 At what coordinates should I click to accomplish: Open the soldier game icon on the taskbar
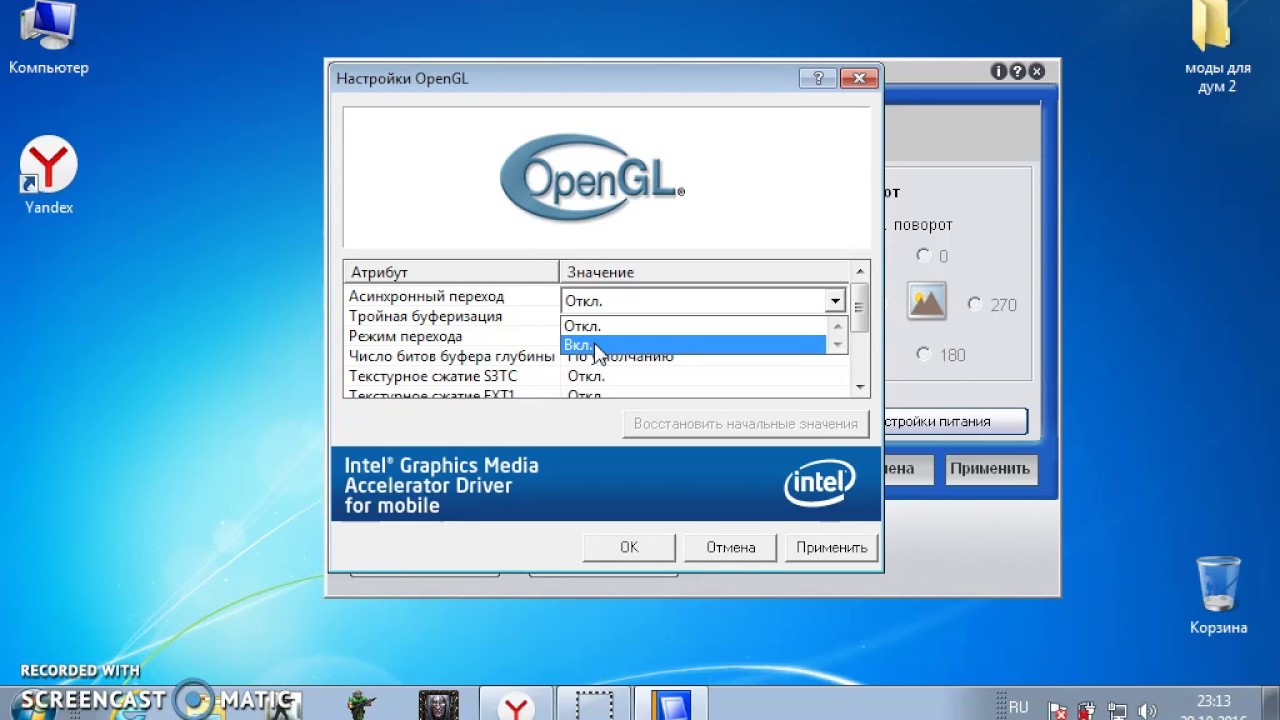[359, 705]
